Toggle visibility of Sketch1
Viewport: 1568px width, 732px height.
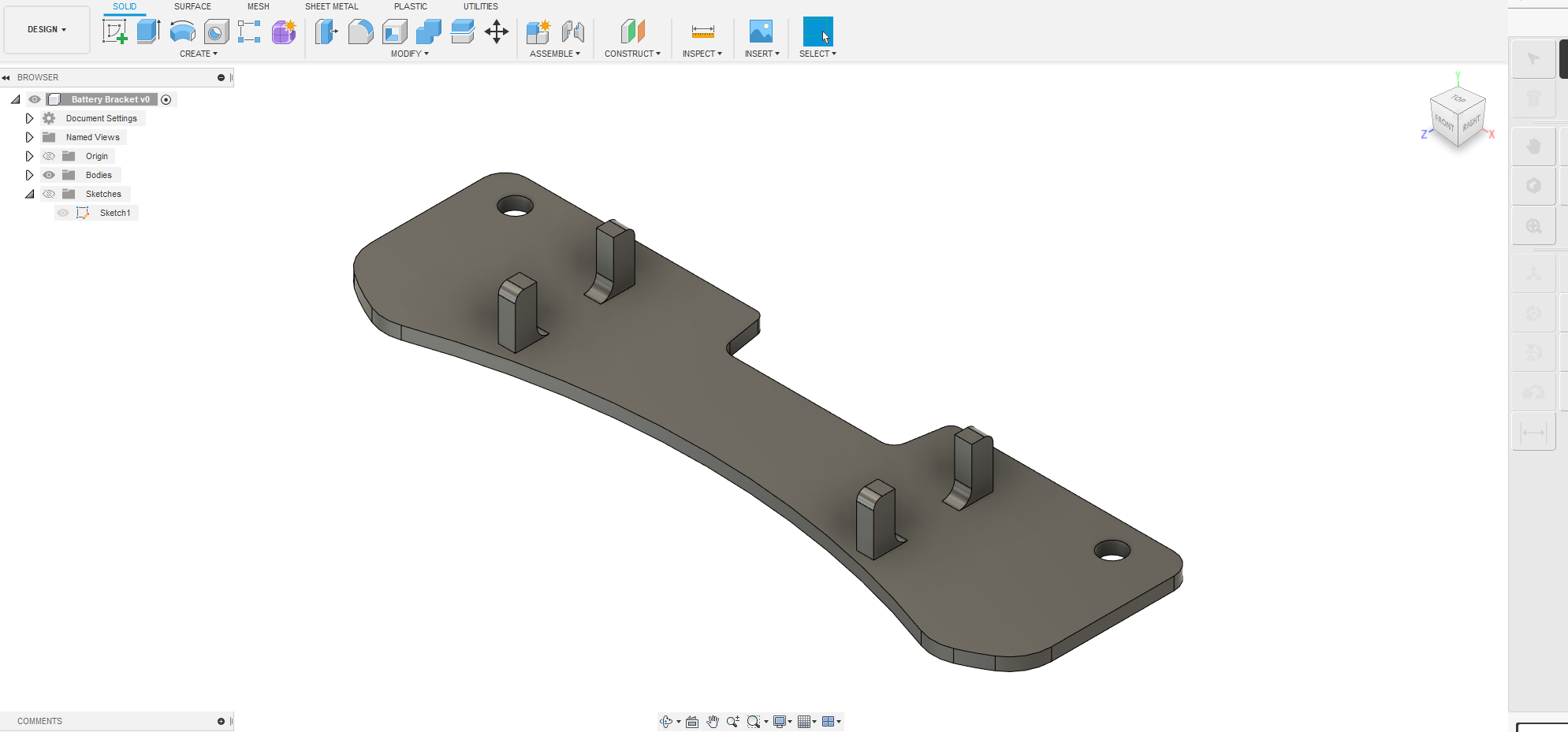(x=62, y=212)
